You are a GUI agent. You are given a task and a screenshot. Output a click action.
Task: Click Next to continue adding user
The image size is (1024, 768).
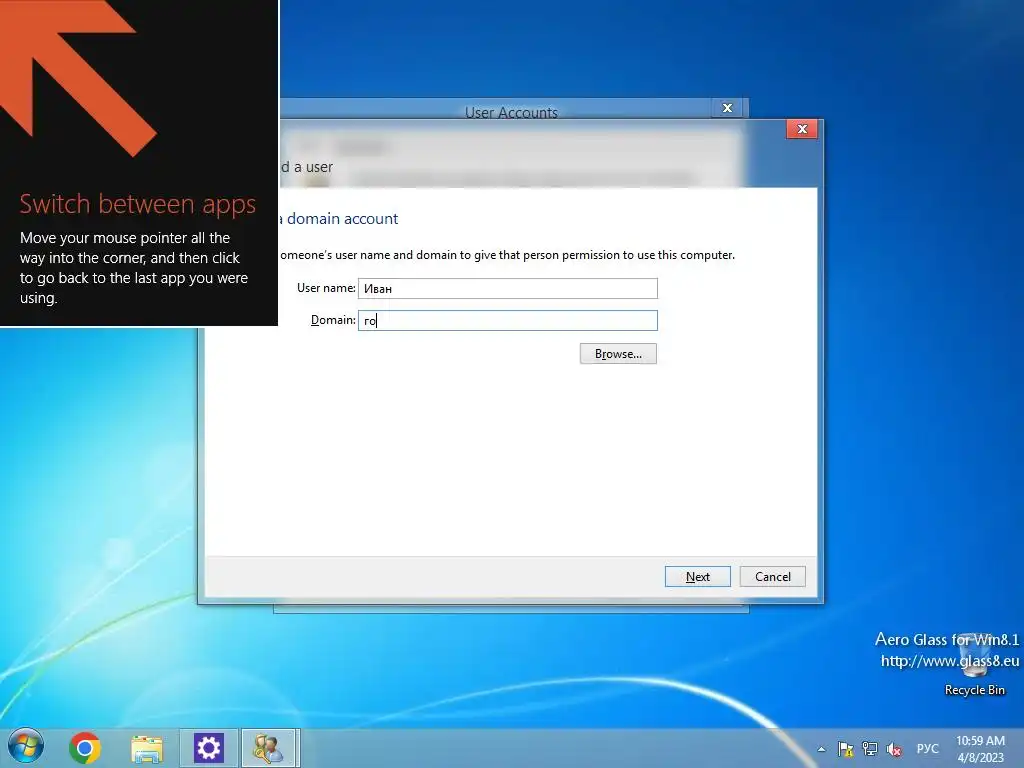point(697,577)
